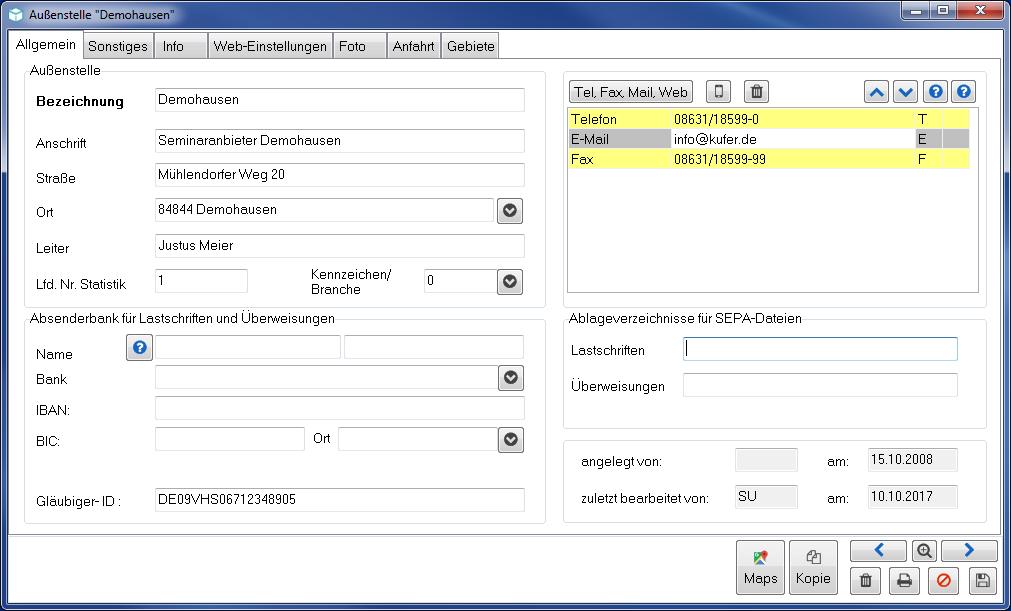Viewport: 1011px width, 611px height.
Task: Print the record with the printer icon
Action: 905,580
